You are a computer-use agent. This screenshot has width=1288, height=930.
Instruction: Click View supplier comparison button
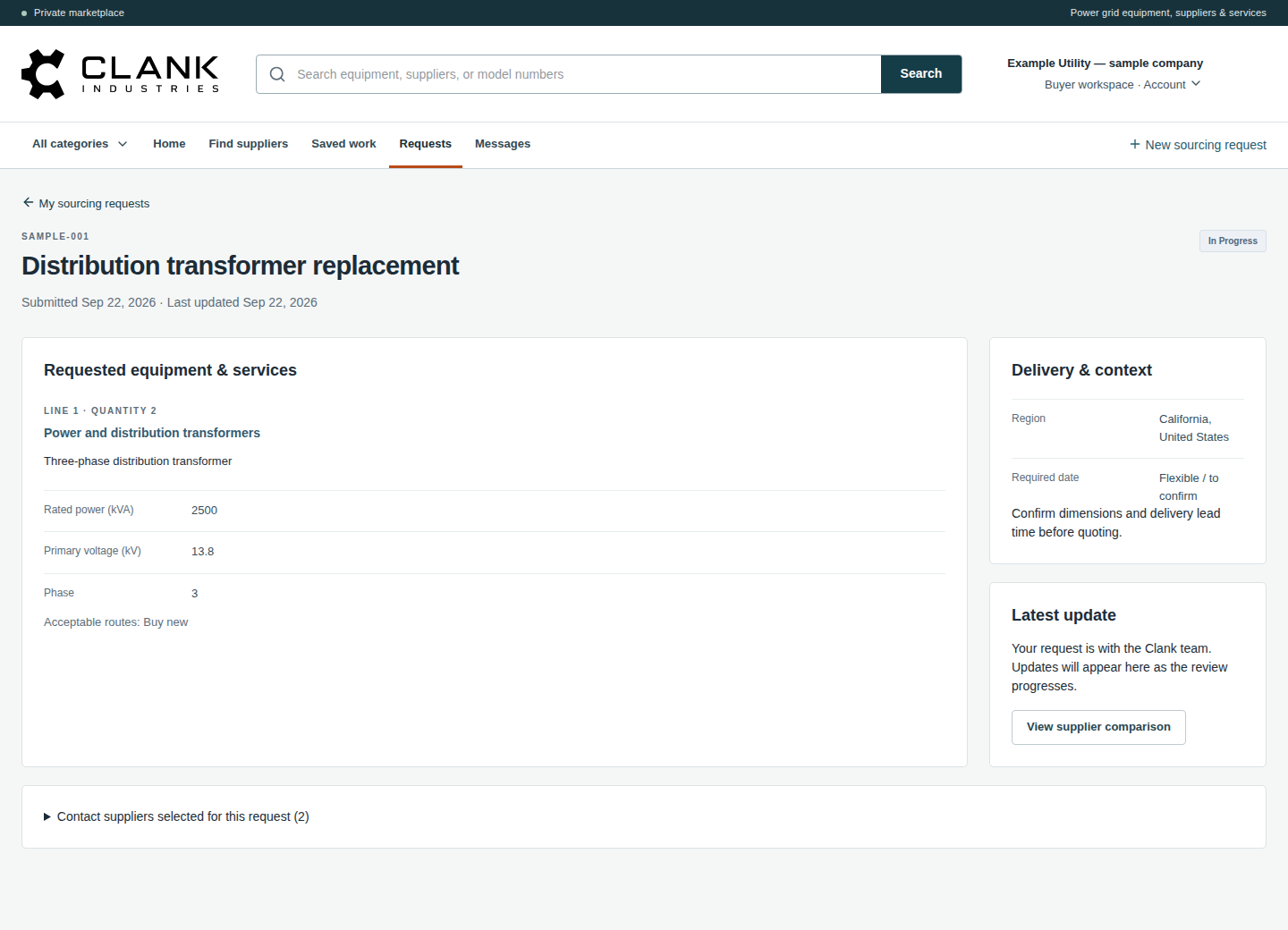click(x=1098, y=727)
